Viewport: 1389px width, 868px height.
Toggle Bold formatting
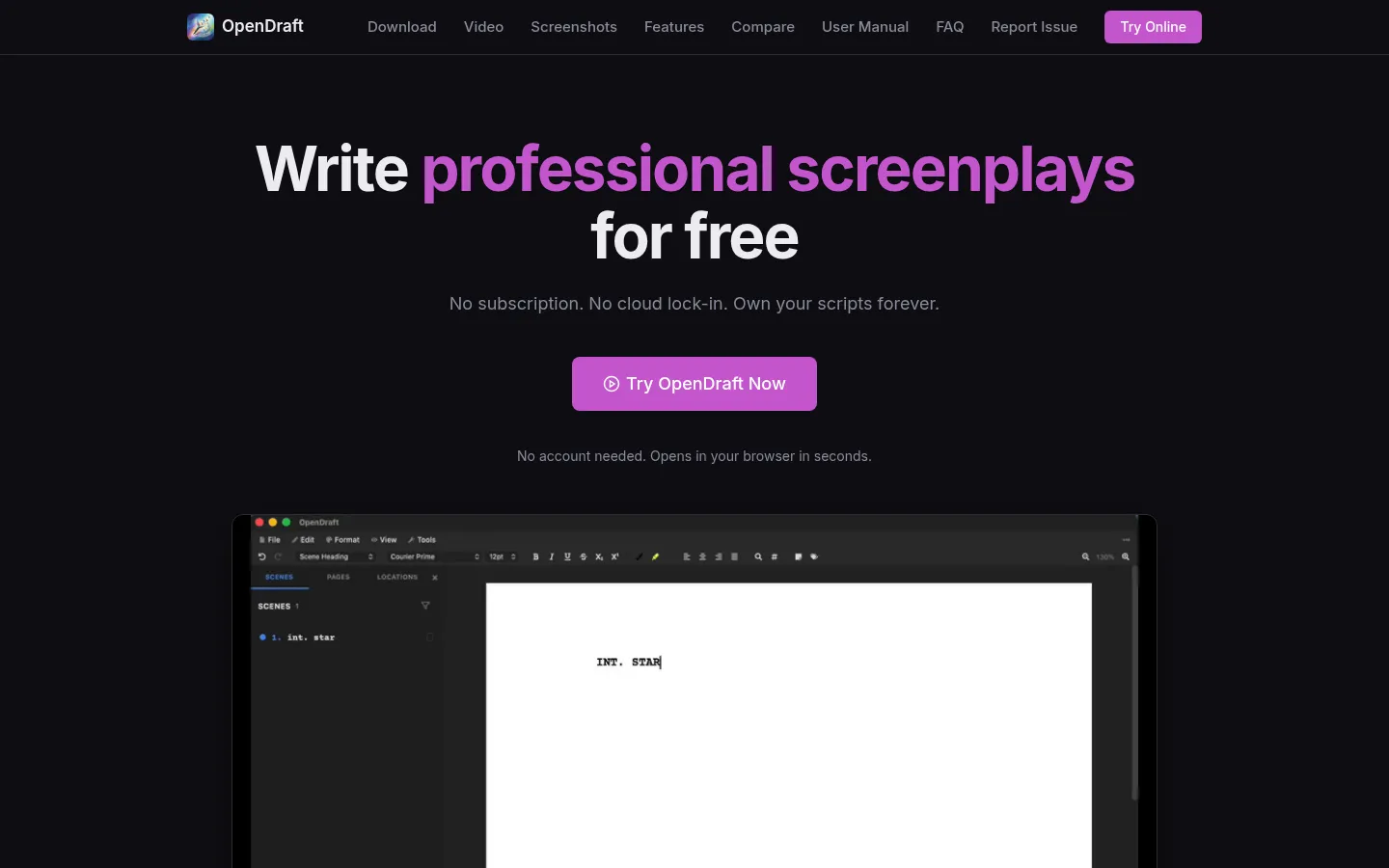pos(536,556)
